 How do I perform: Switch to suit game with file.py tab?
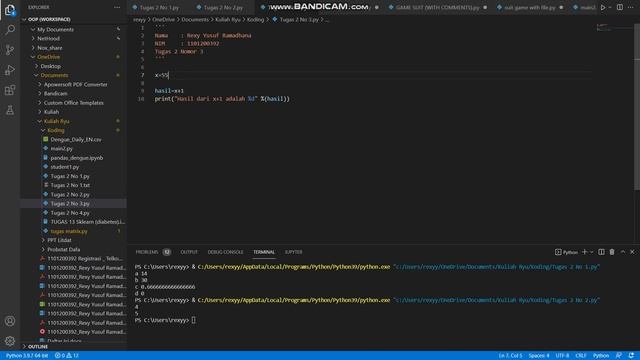point(529,7)
